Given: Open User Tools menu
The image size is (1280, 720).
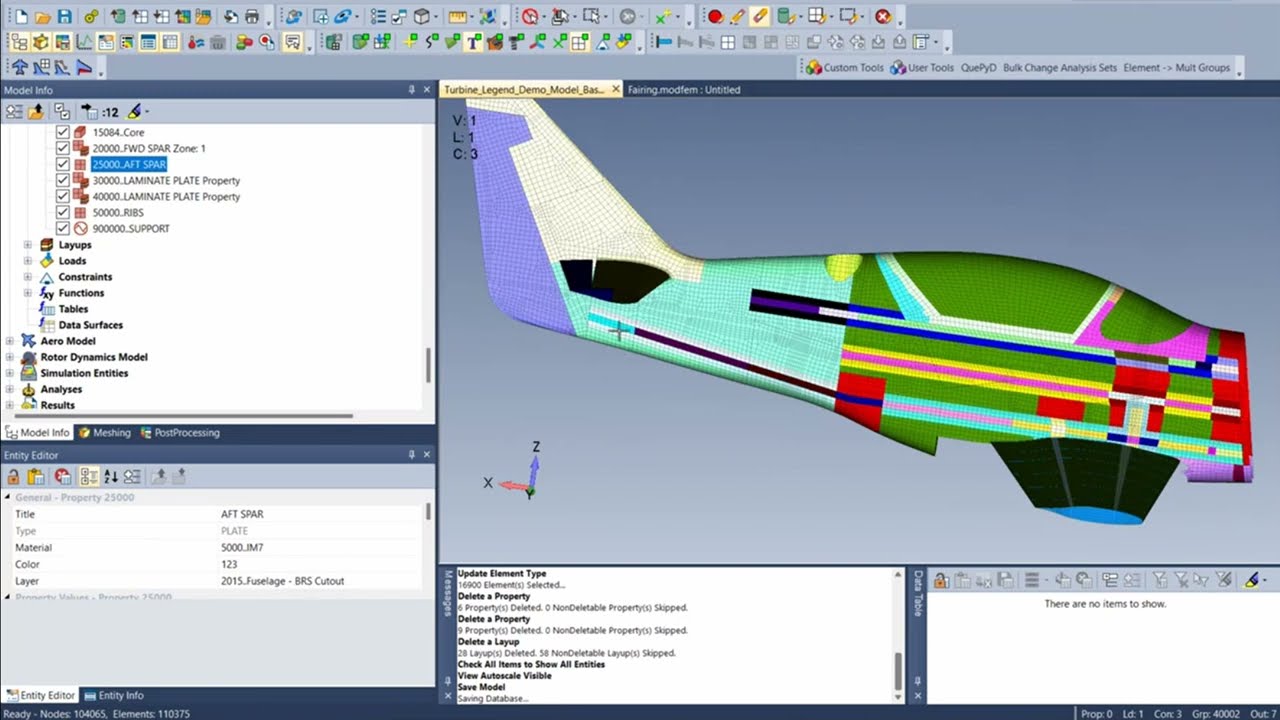Looking at the screenshot, I should click(922, 68).
